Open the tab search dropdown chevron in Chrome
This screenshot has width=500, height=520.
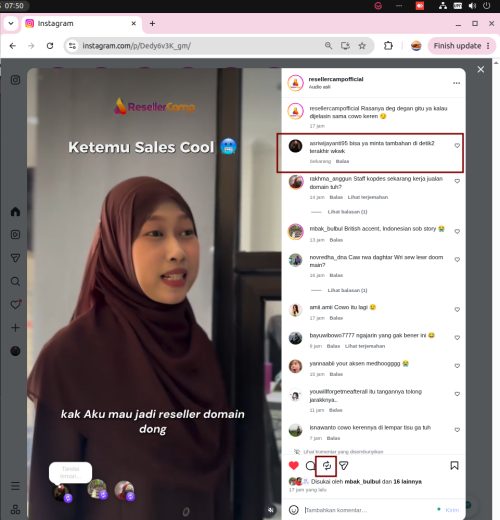11,24
